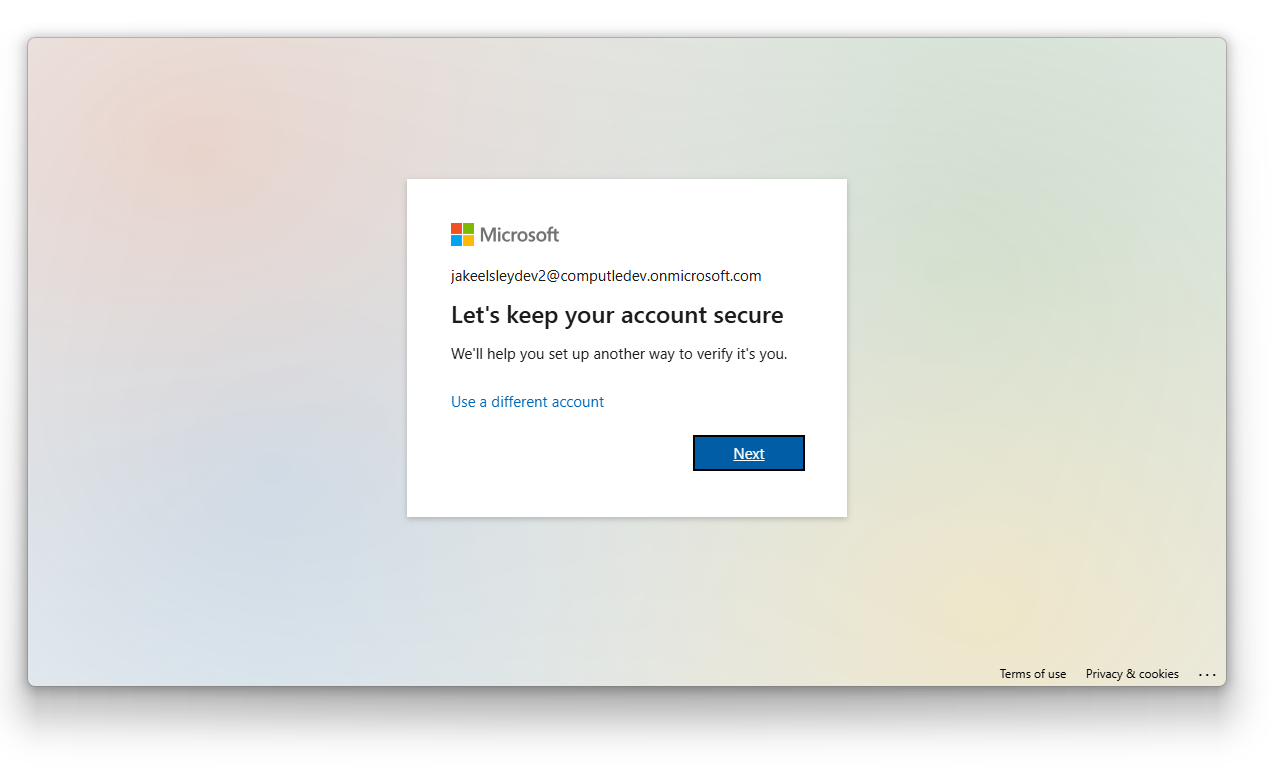Image resolution: width=1270 pixels, height=776 pixels.
Task: Click the "We'll help you set up" description
Action: 618,354
